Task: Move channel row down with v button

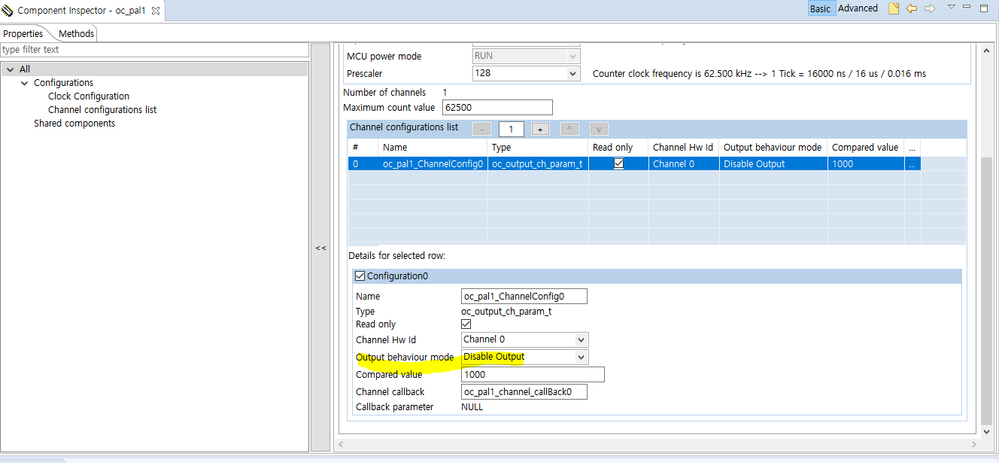Action: pyautogui.click(x=599, y=129)
